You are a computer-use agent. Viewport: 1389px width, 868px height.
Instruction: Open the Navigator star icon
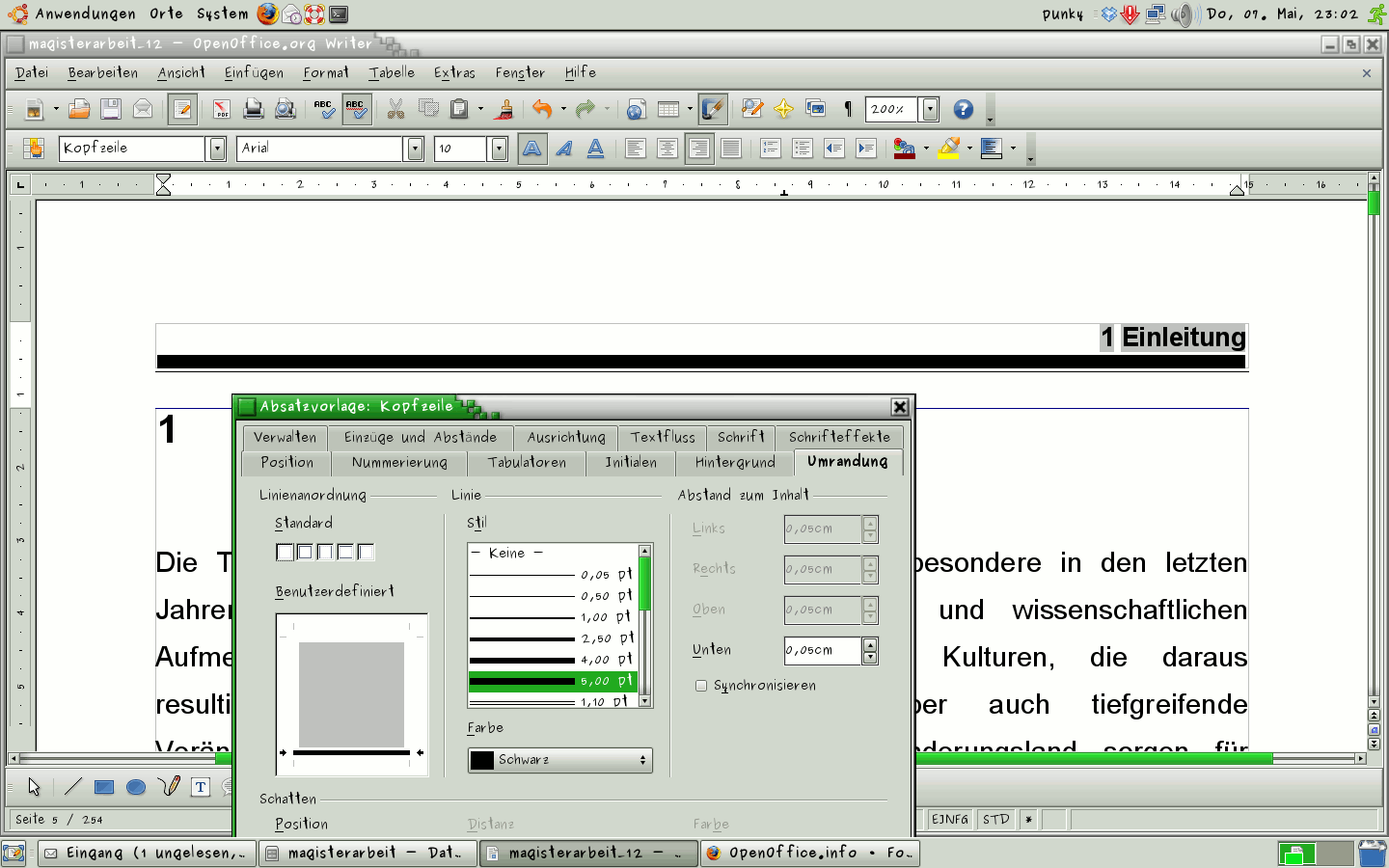783,110
